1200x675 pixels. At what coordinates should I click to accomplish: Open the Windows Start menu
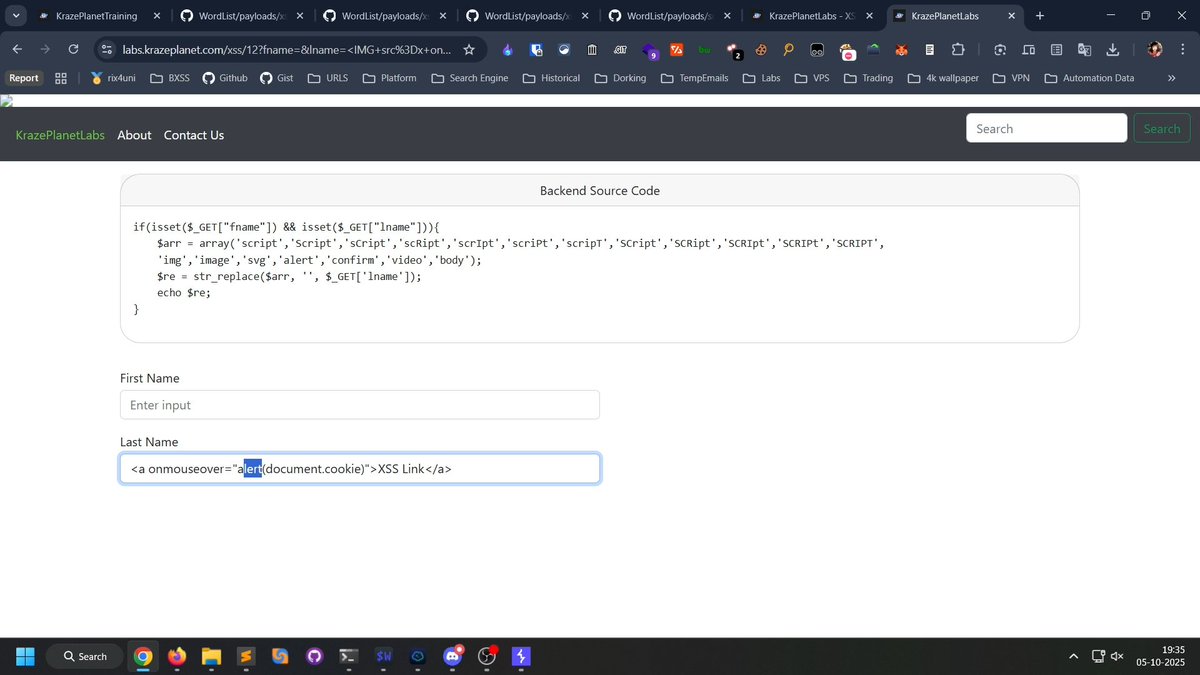pyautogui.click(x=25, y=656)
